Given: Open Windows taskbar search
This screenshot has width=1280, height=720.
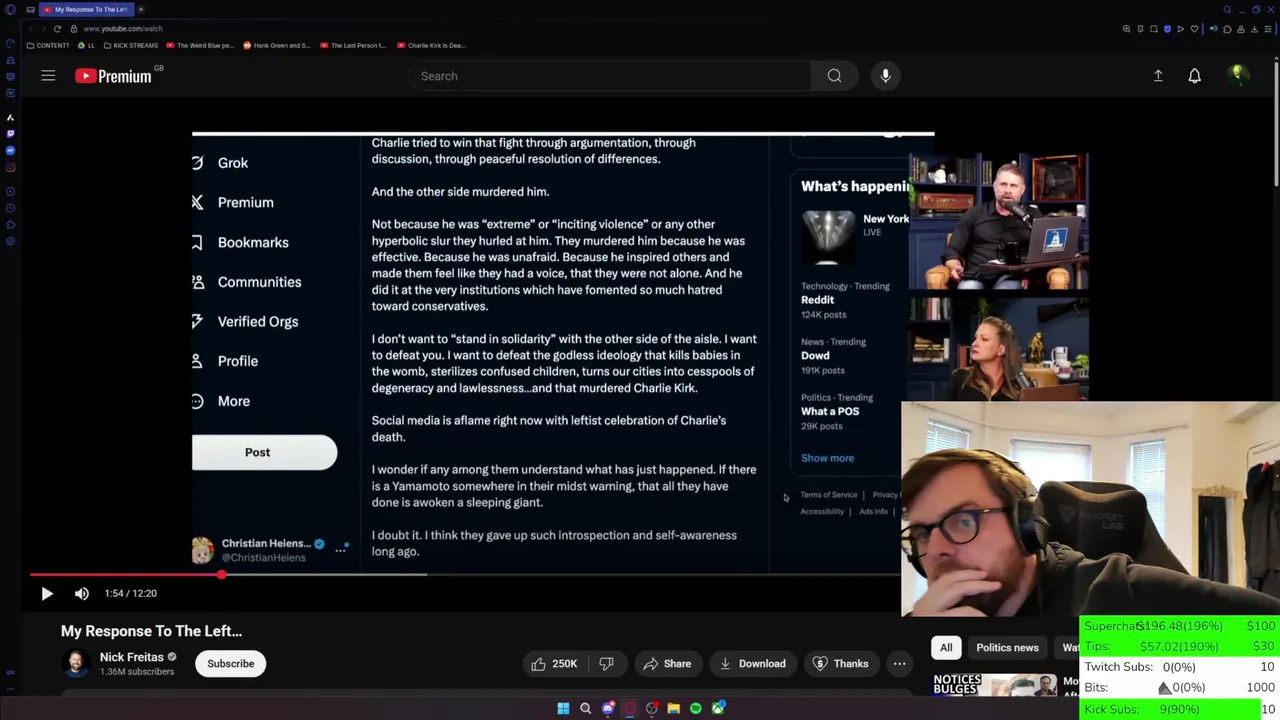Looking at the screenshot, I should (585, 708).
